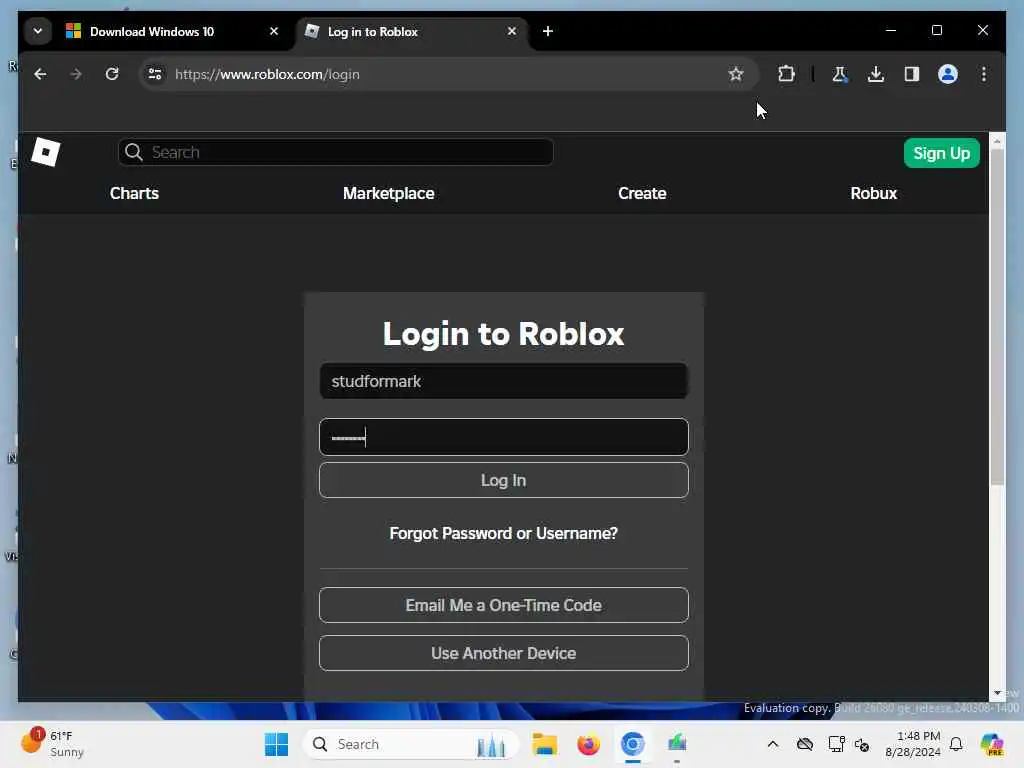This screenshot has height=768, width=1024.
Task: Click the Chromium browser taskbar icon
Action: [x=632, y=744]
